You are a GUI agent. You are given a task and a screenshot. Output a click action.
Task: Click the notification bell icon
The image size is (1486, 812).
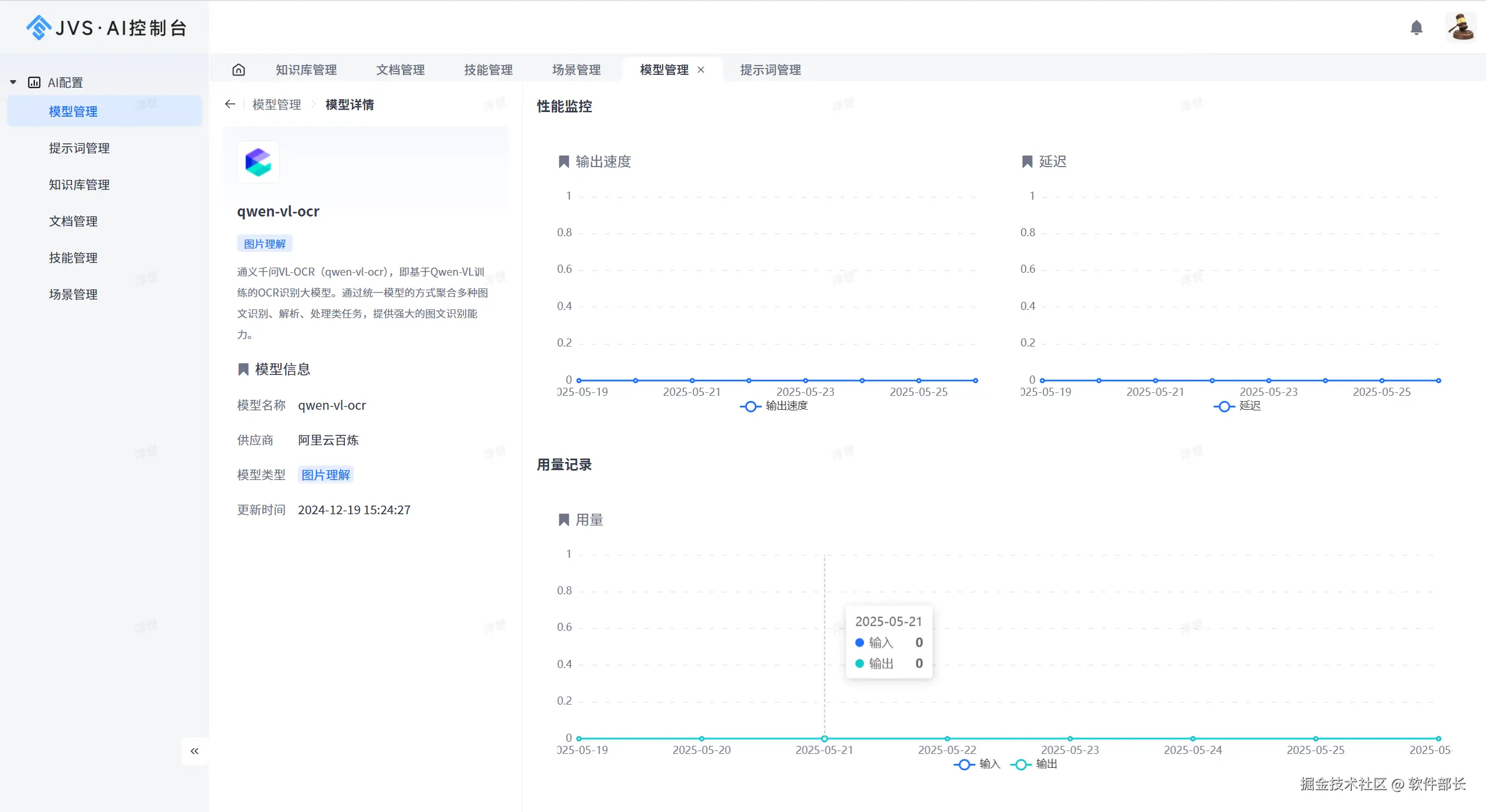(1416, 27)
